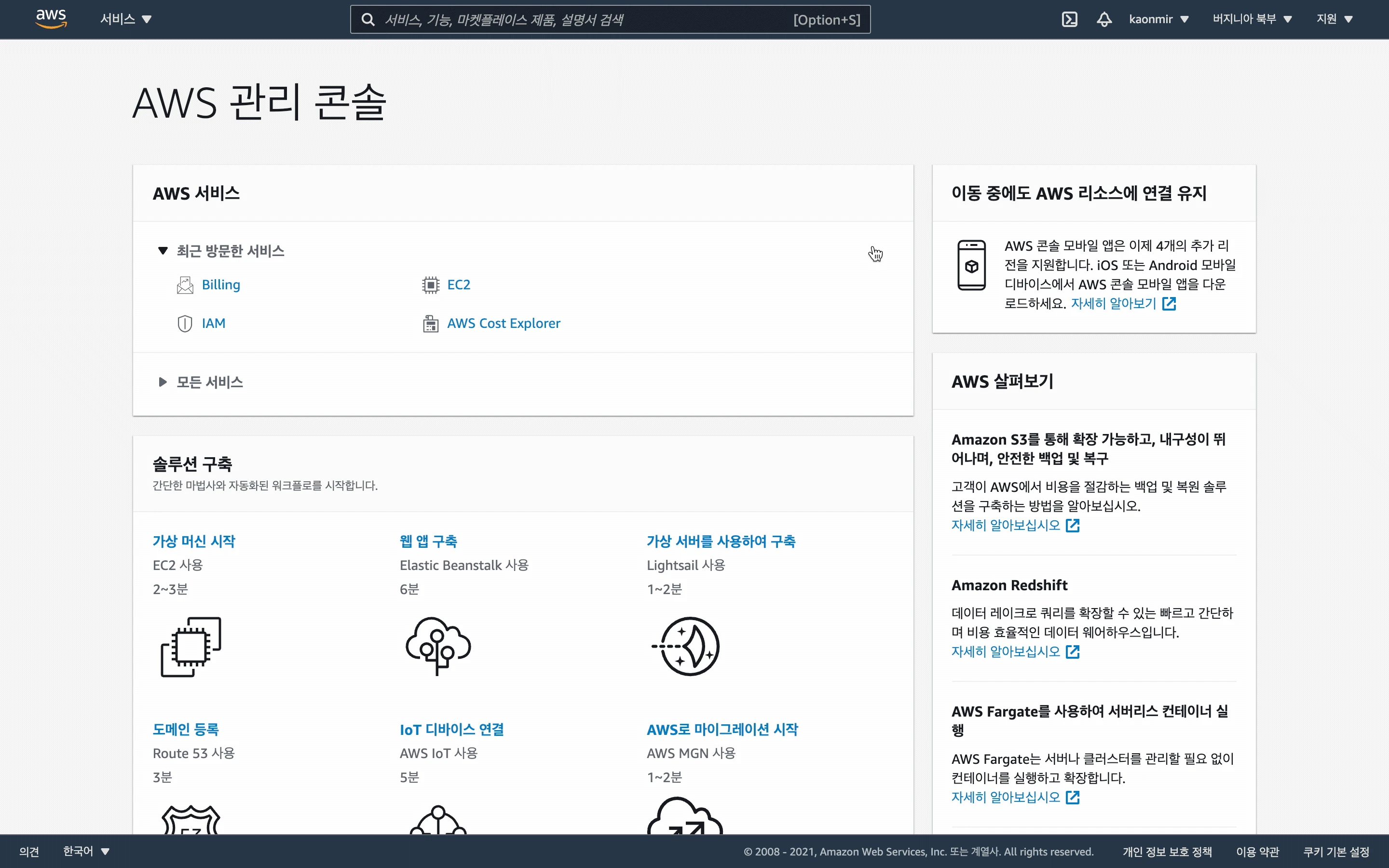Click external link icon under Amazon S3 article
The width and height of the screenshot is (1389, 868).
(x=1073, y=525)
